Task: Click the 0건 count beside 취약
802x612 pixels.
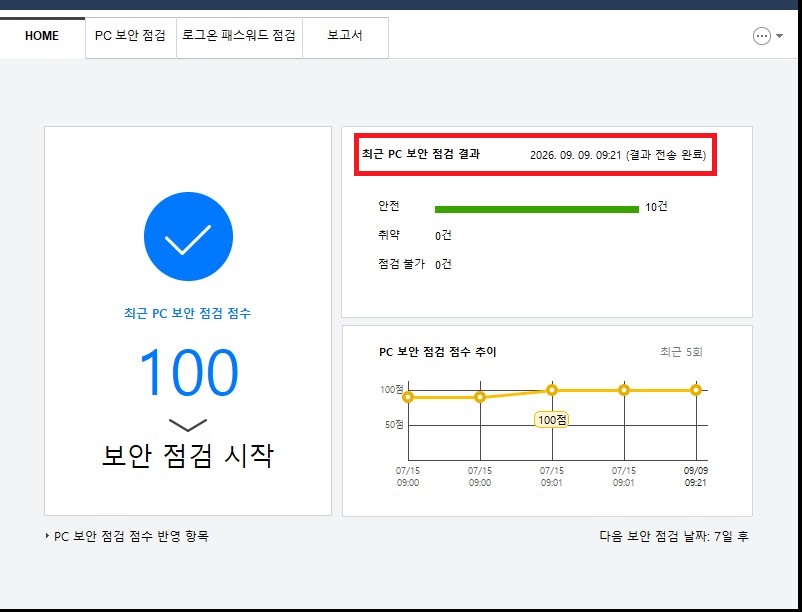Action: click(443, 235)
